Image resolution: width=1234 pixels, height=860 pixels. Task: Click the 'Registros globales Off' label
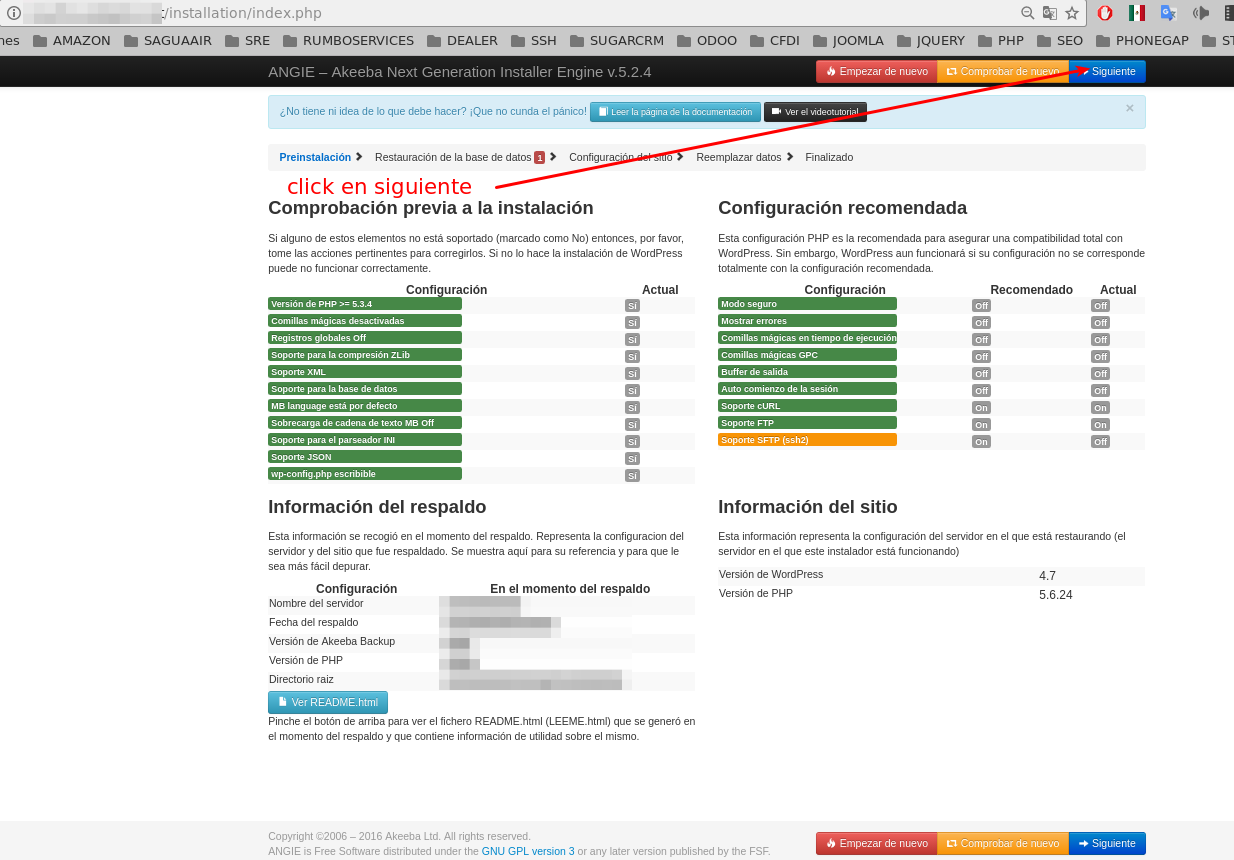click(x=365, y=338)
